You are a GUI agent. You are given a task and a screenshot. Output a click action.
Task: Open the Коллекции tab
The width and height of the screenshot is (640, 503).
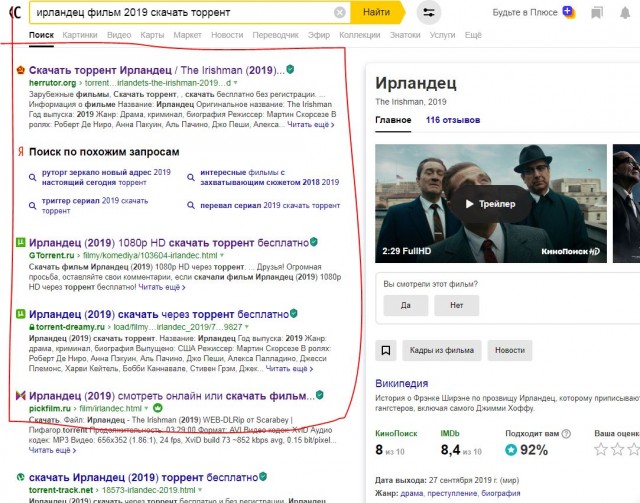point(360,35)
